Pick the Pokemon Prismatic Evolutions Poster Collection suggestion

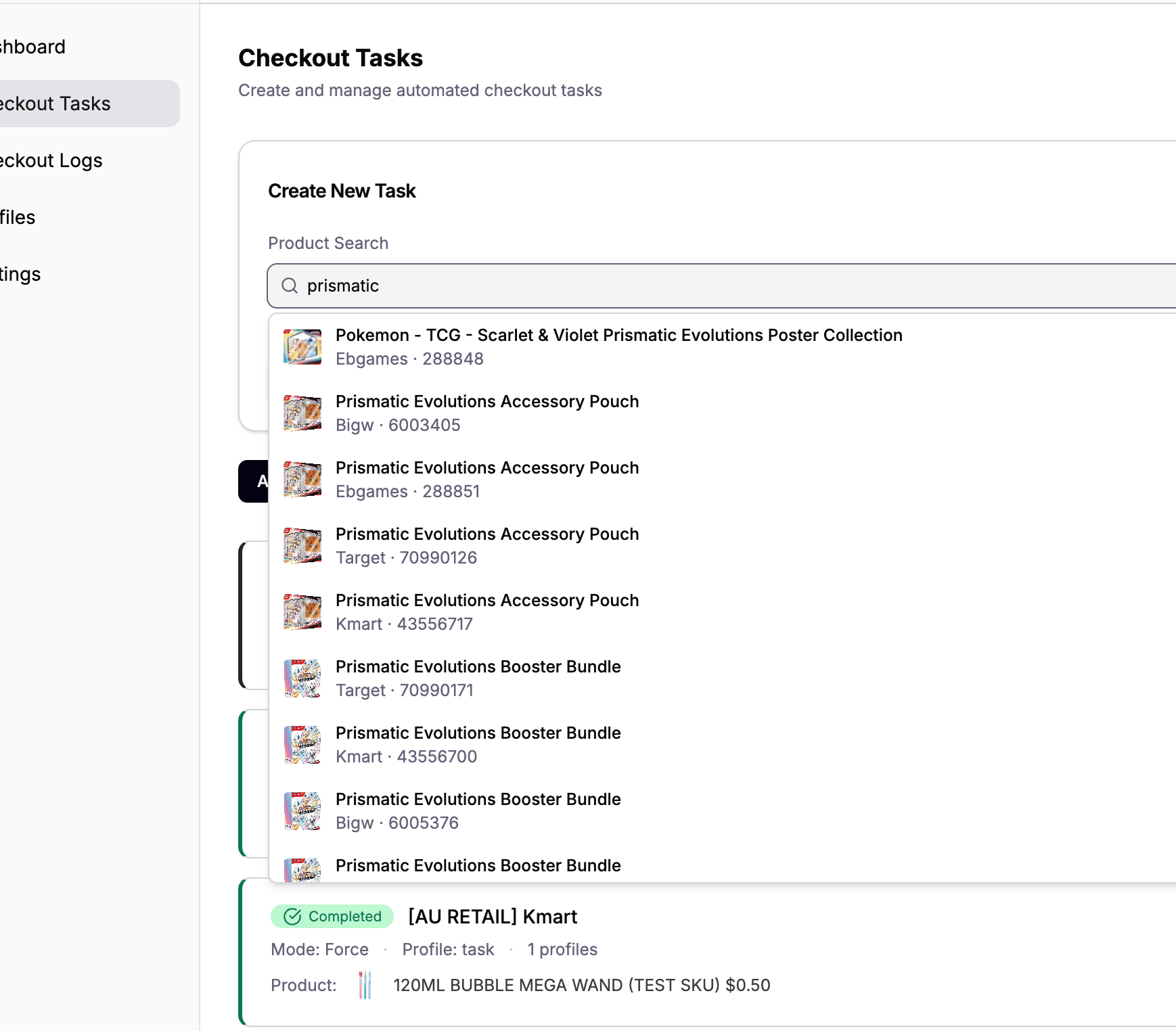(x=619, y=346)
